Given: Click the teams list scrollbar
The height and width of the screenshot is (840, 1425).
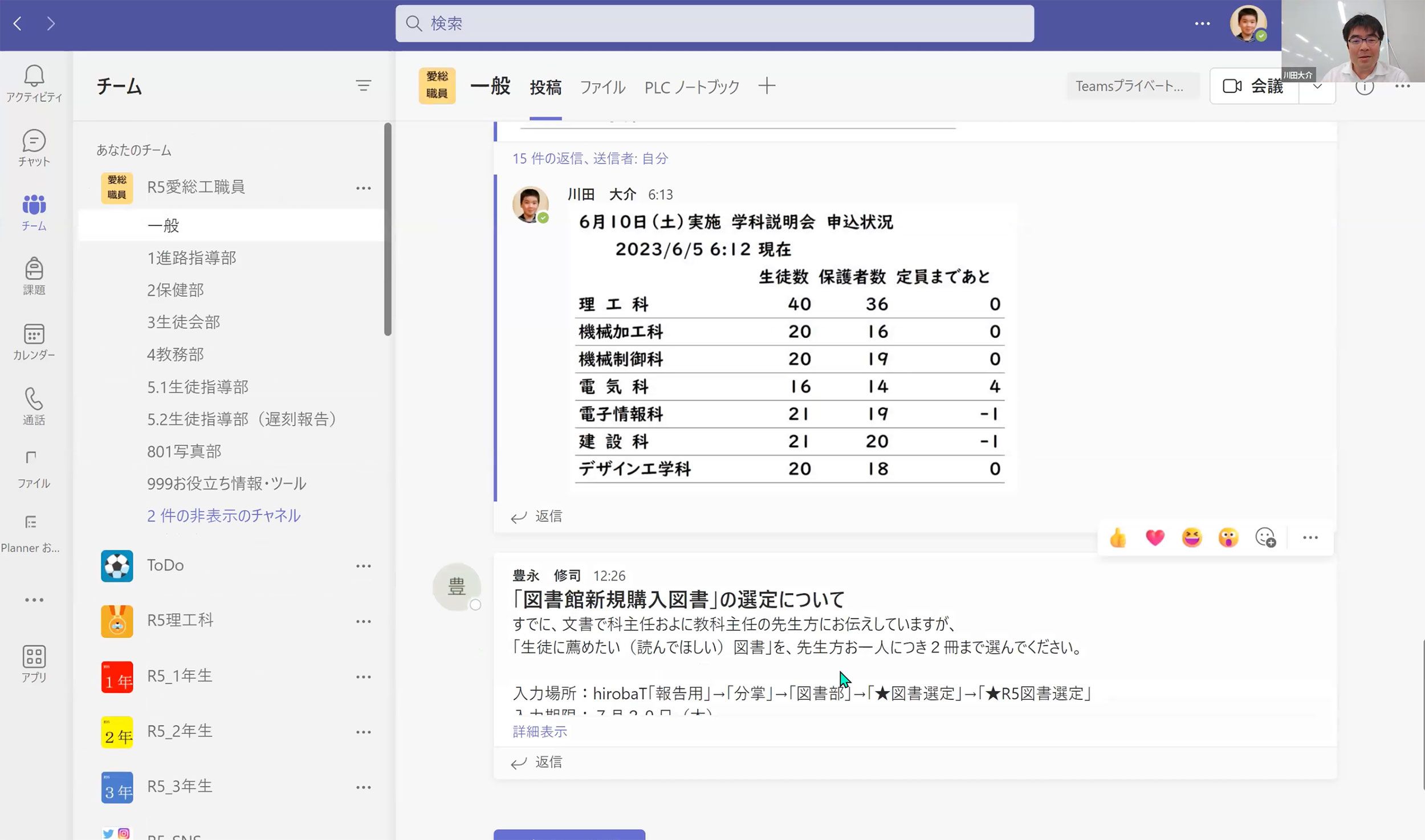Looking at the screenshot, I should coord(388,230).
